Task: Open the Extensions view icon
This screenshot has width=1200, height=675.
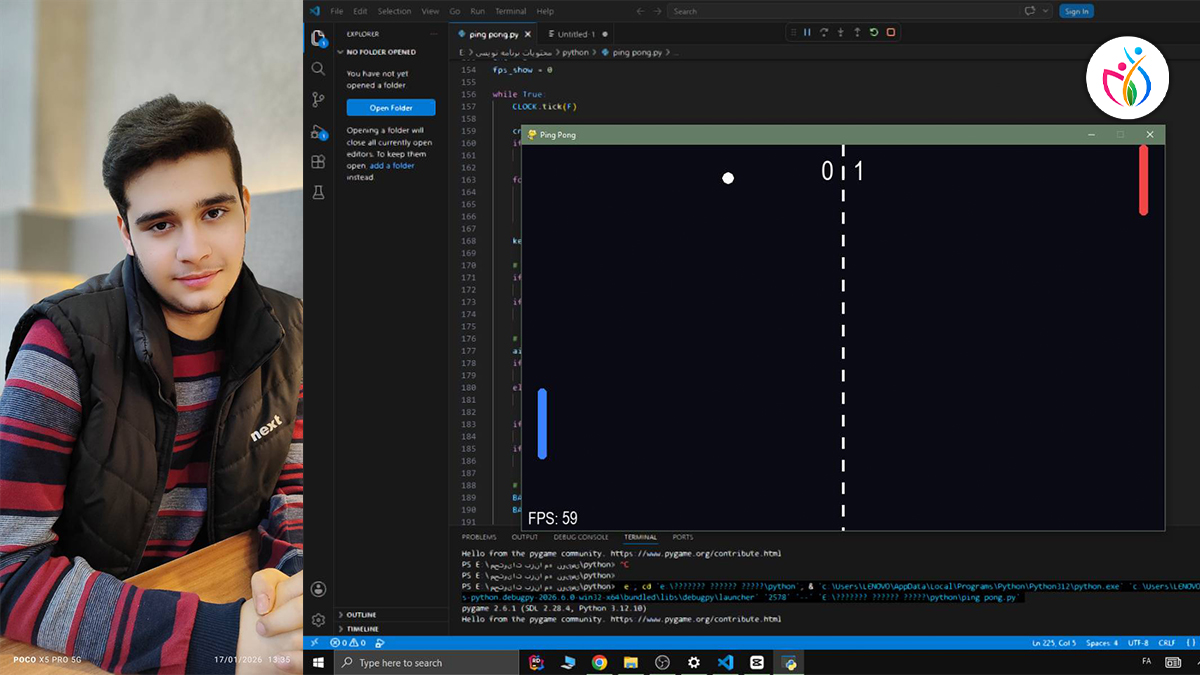Action: [x=318, y=161]
